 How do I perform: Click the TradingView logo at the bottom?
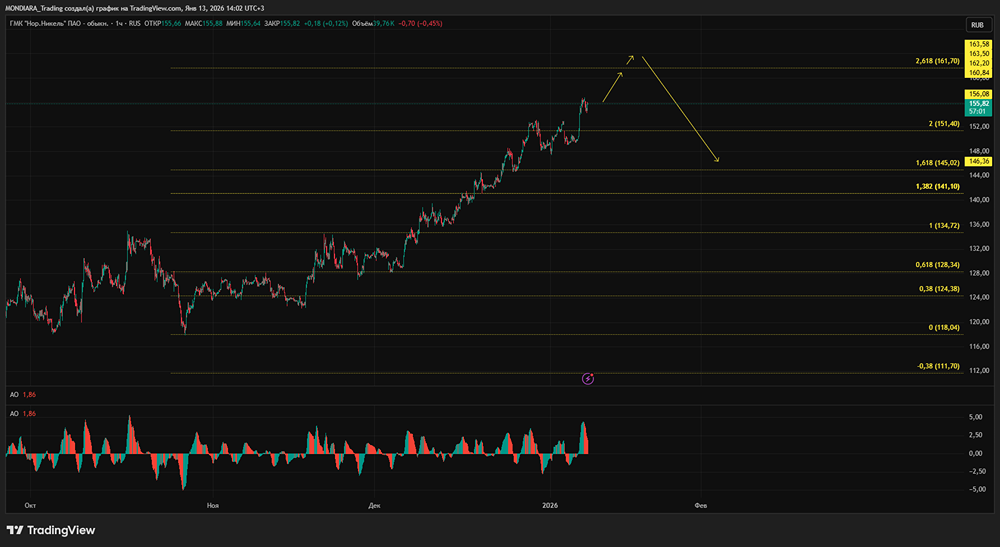click(x=51, y=530)
